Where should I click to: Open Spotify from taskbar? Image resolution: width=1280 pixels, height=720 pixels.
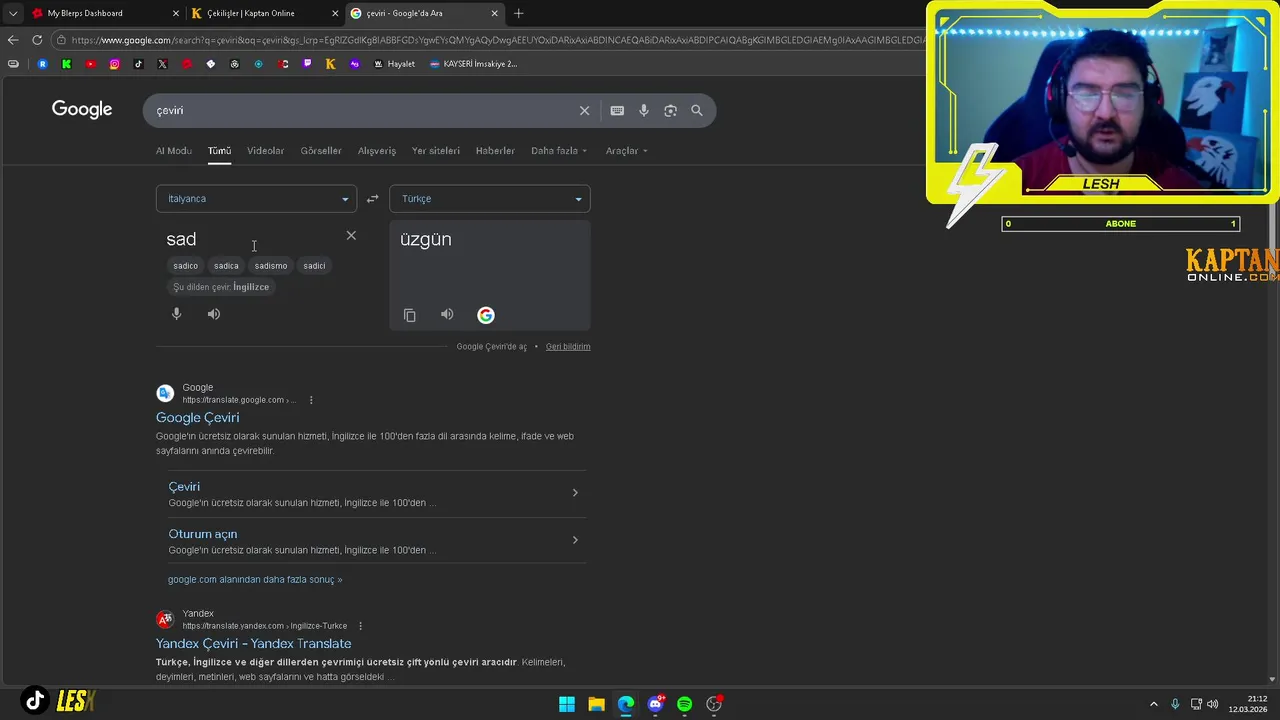[x=684, y=704]
